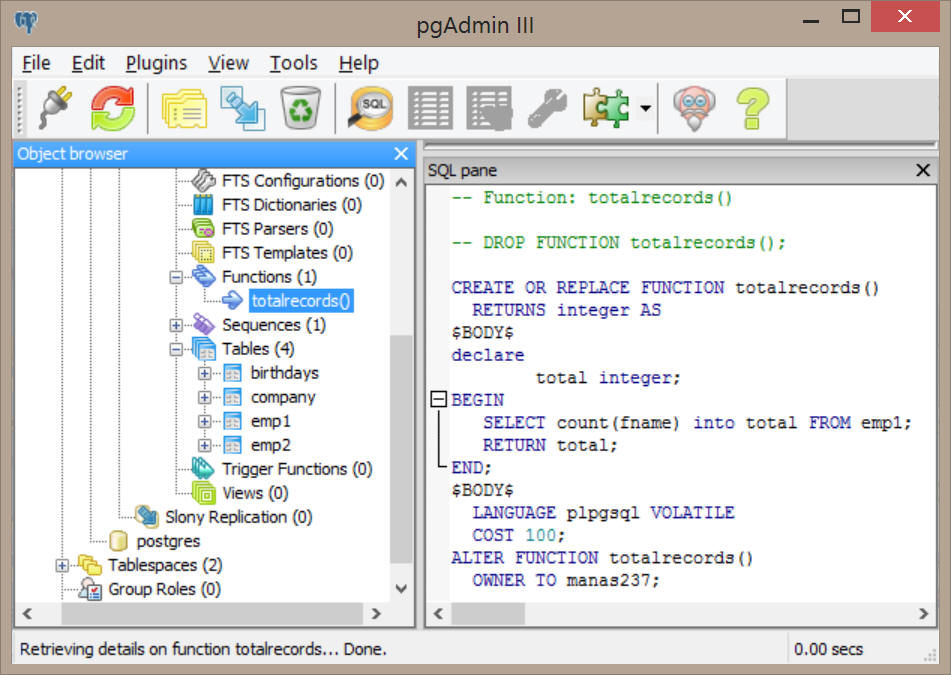The image size is (951, 675).
Task: Show the guru hints icon
Action: [x=693, y=107]
